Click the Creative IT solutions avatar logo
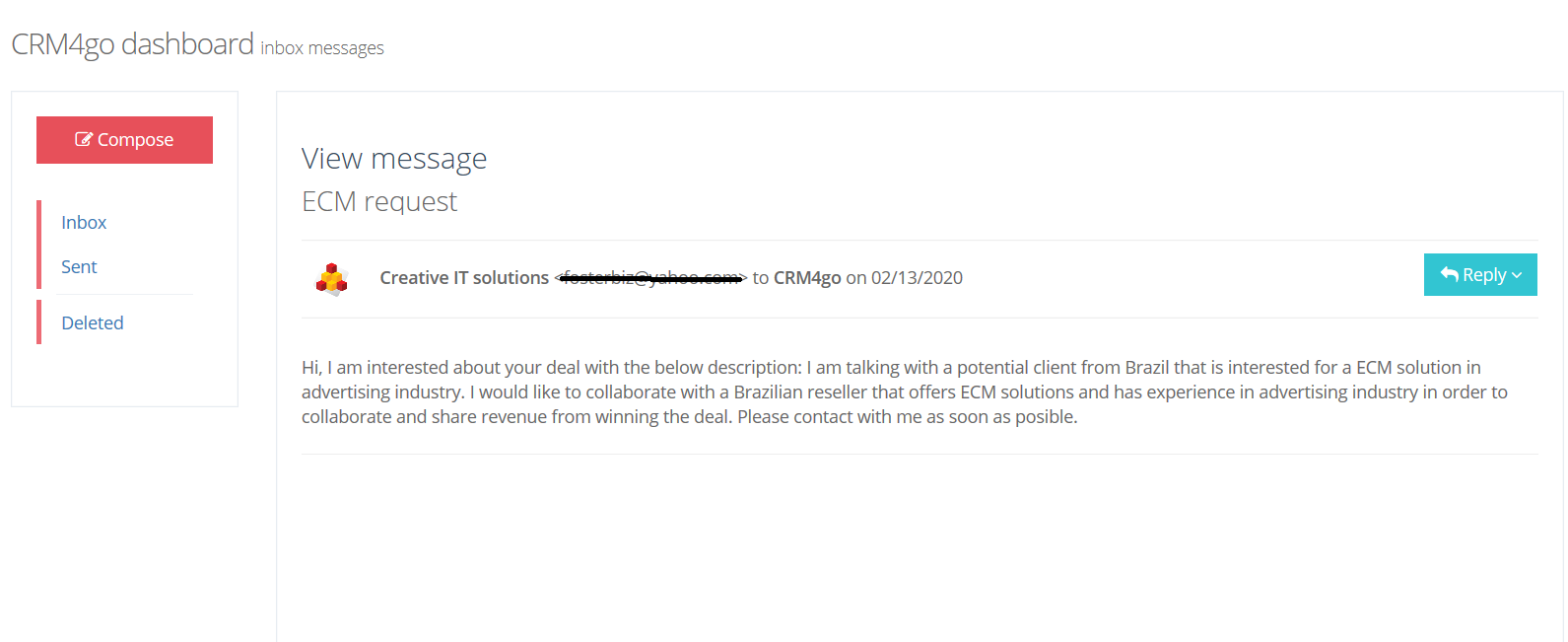Screen dimensions: 1568x642 pyautogui.click(x=332, y=279)
